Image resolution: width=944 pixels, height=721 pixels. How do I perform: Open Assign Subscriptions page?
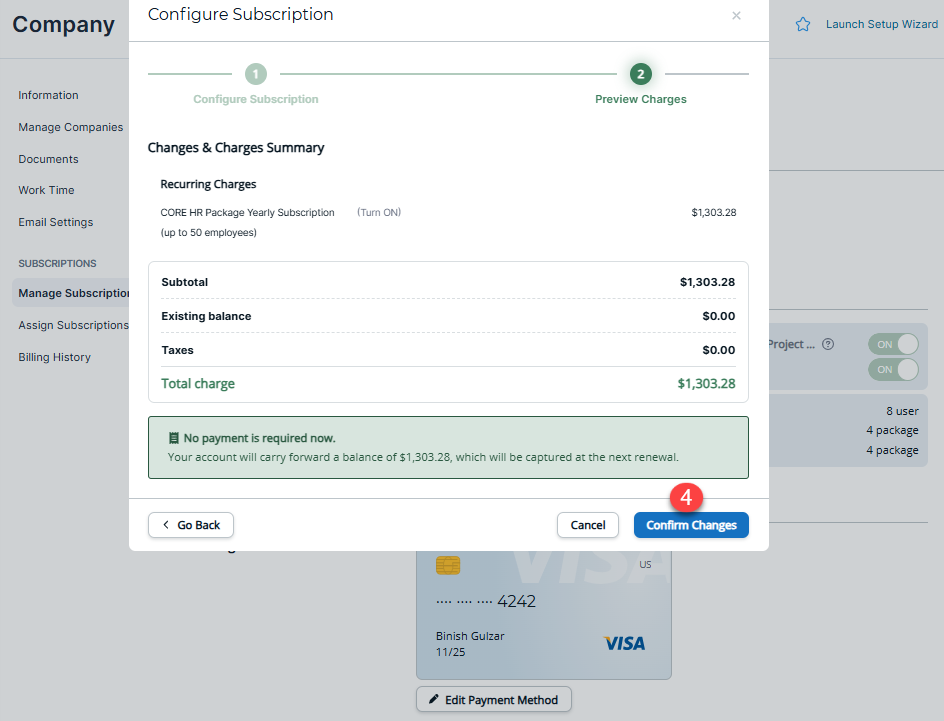click(x=73, y=325)
